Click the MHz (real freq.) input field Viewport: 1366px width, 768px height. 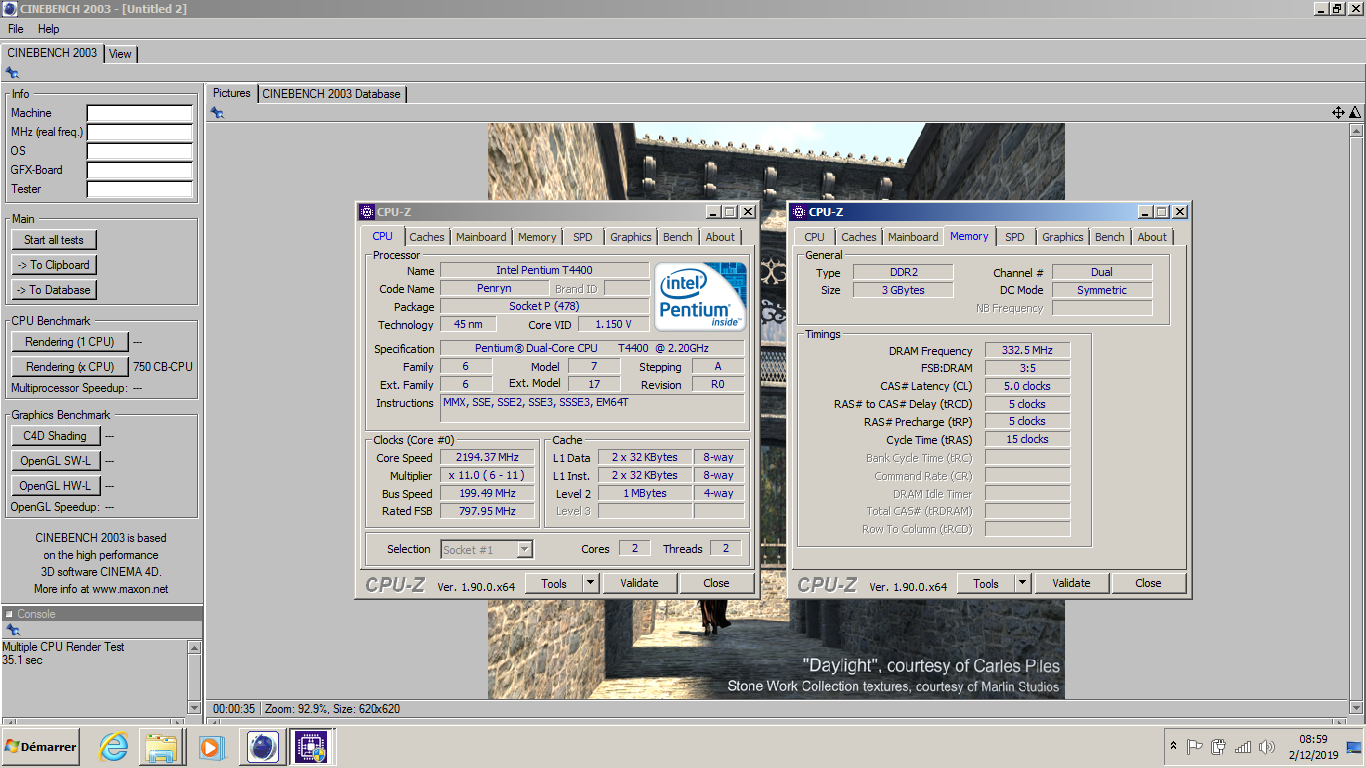click(139, 132)
